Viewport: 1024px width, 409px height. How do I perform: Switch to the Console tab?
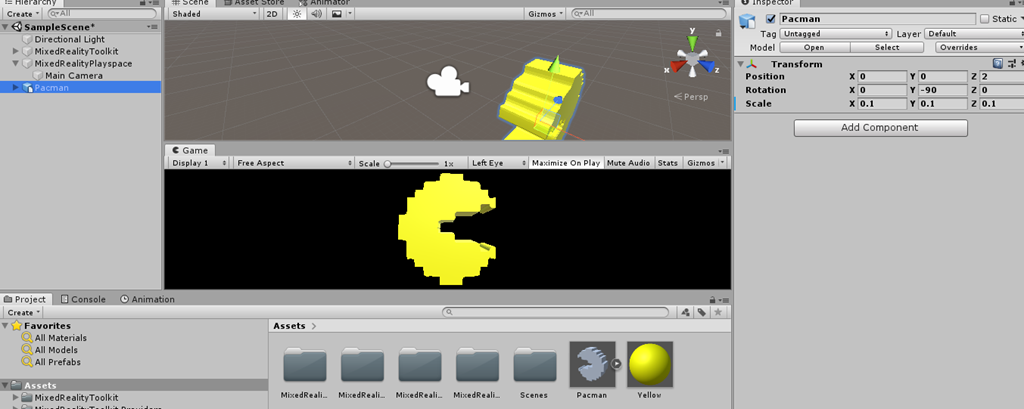[83, 299]
